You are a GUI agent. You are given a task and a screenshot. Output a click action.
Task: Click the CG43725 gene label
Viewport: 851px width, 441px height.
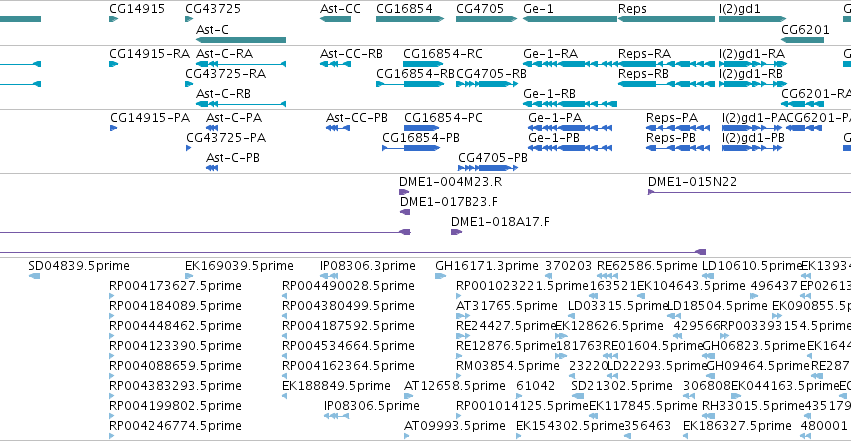pos(213,9)
